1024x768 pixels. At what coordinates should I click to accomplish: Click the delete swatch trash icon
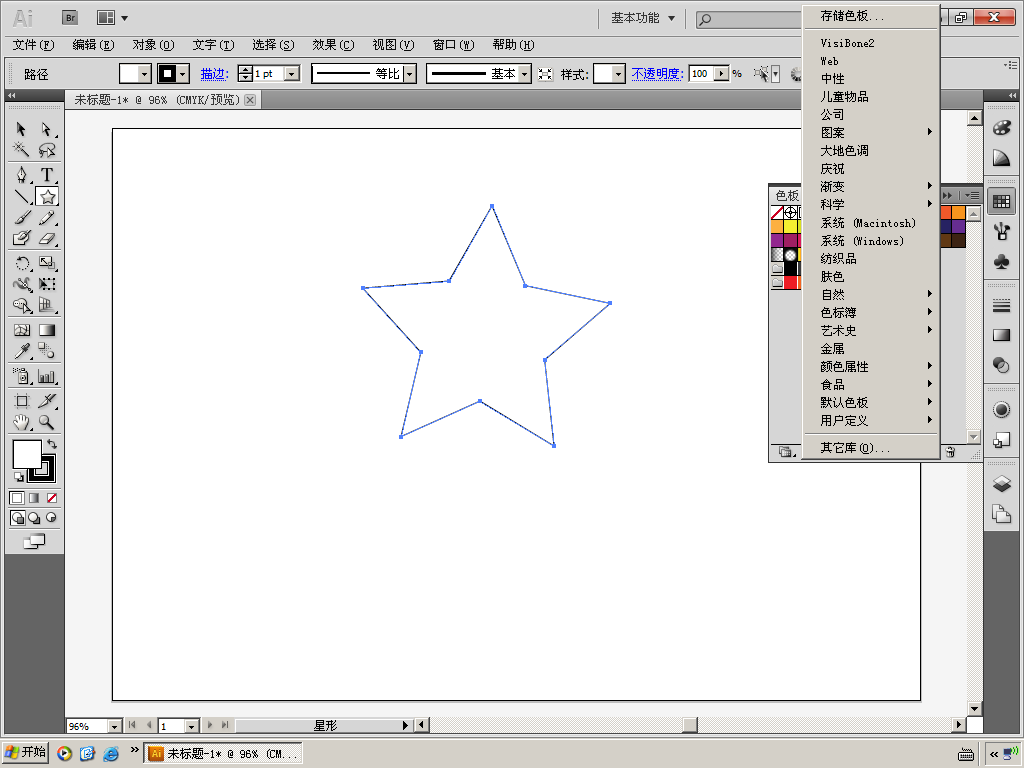click(950, 451)
